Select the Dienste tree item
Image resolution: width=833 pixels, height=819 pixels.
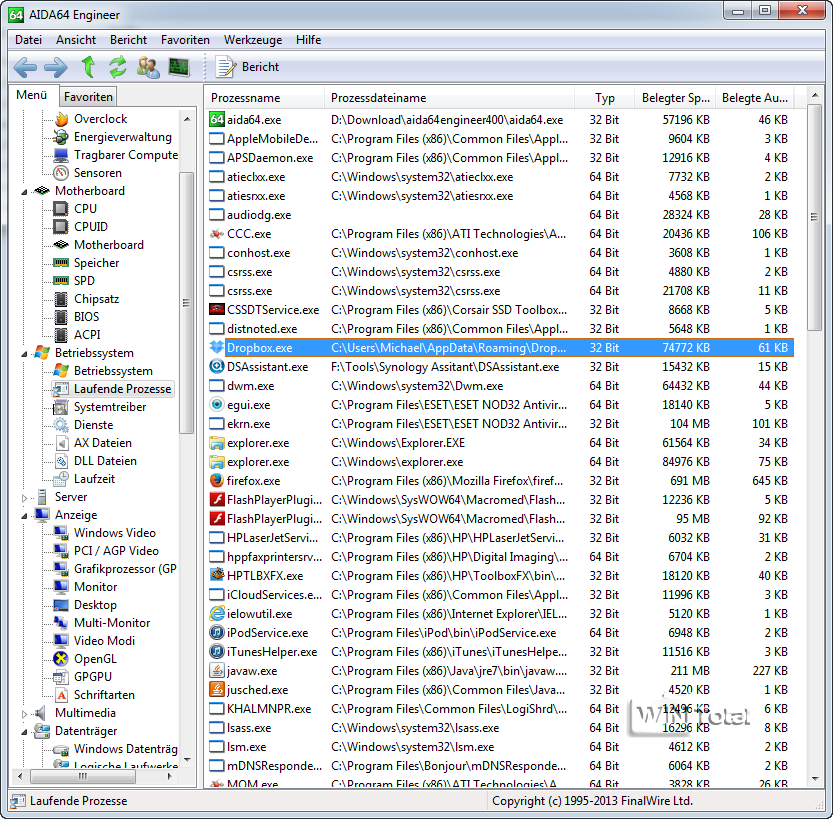click(x=94, y=425)
